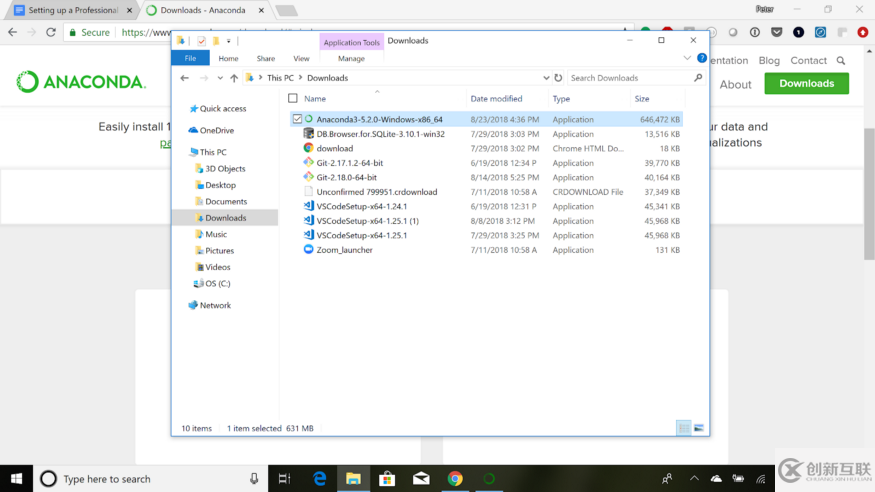This screenshot has height=492, width=875.
Task: Click the Unconfirmed 799951.crdownload file icon
Action: [x=309, y=191]
